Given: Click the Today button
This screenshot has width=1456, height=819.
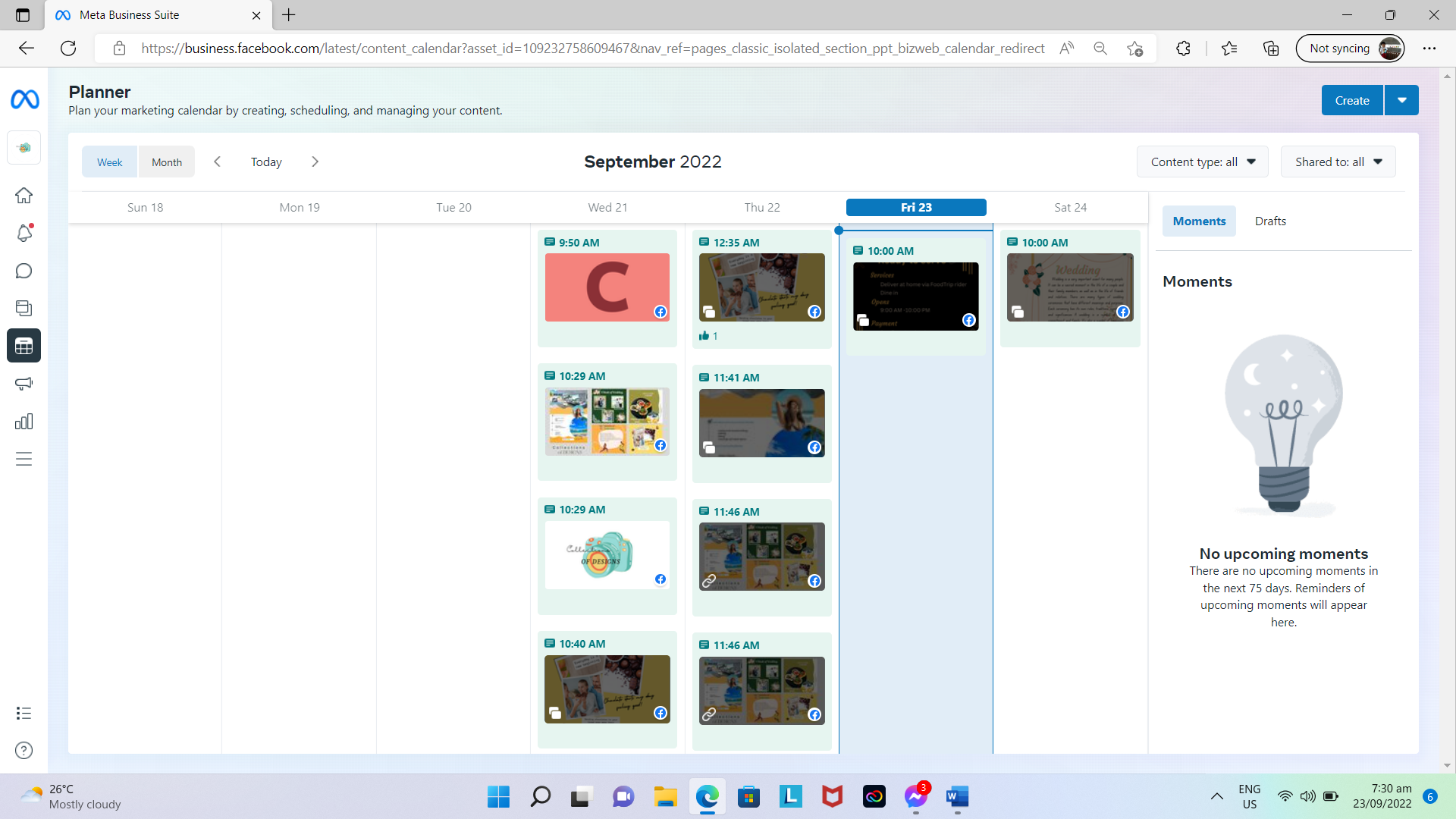Looking at the screenshot, I should click(266, 162).
